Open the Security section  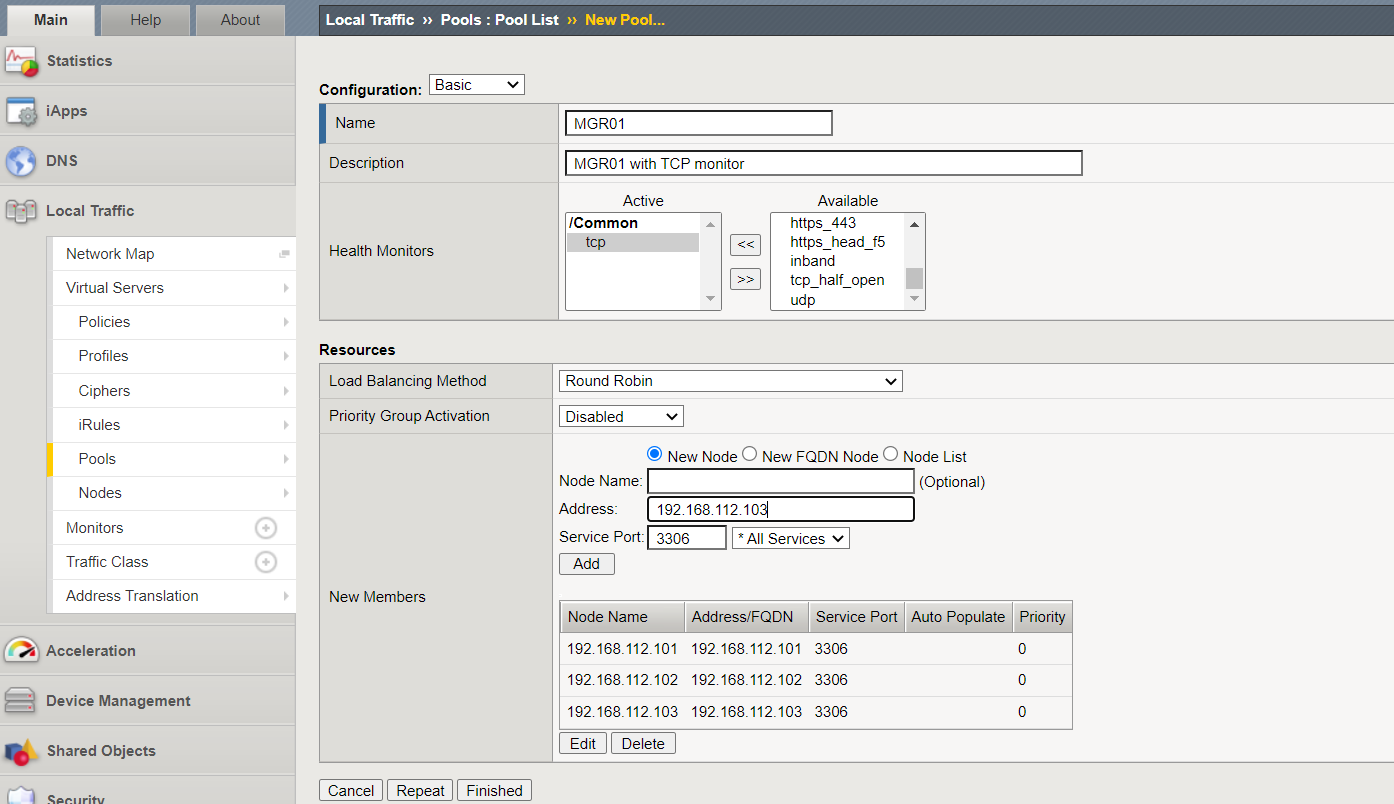pyautogui.click(x=77, y=796)
